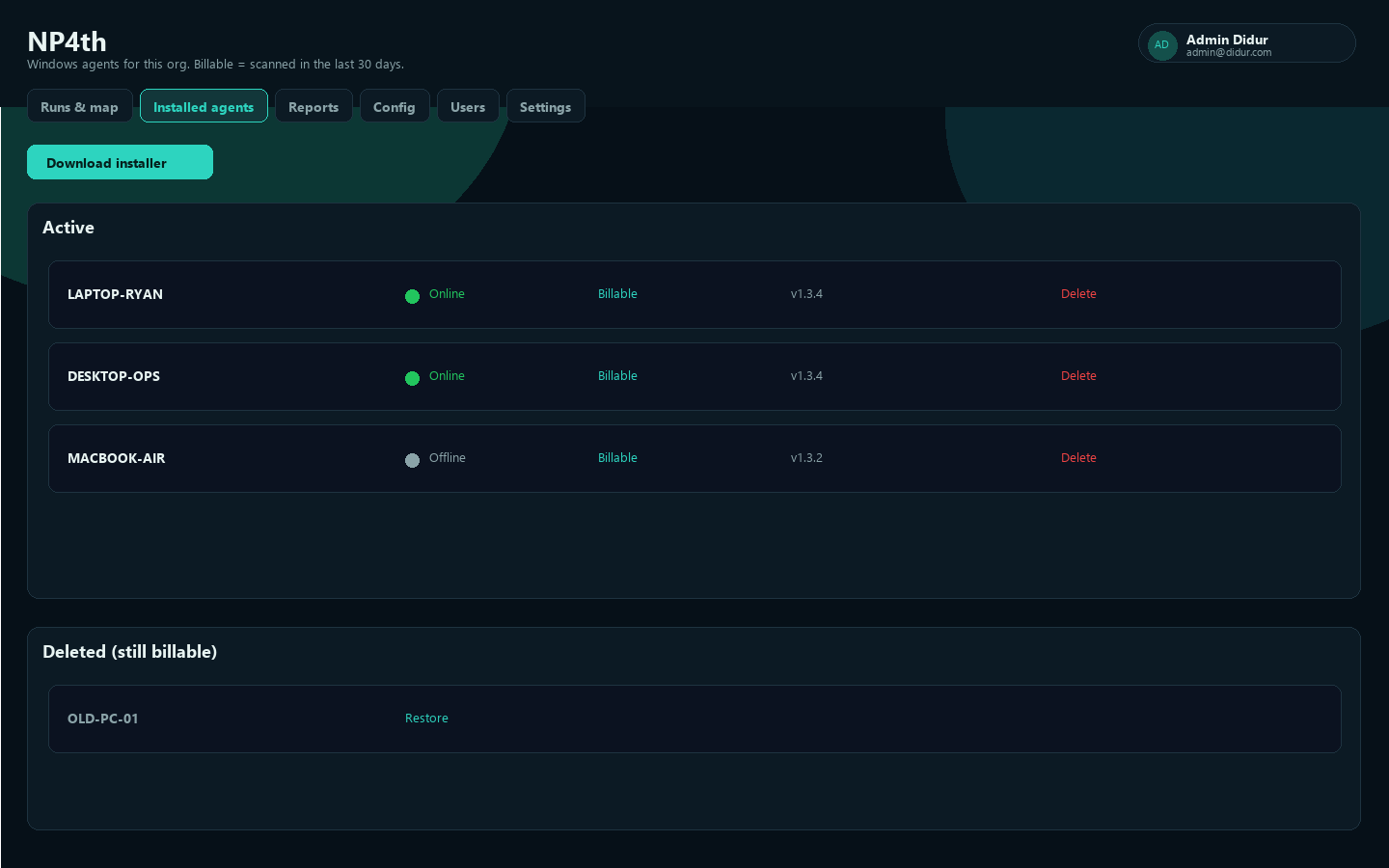Screen dimensions: 1389x868
Task: Click version v1.3.4 on DESKTOP-OPS row
Action: [806, 376]
